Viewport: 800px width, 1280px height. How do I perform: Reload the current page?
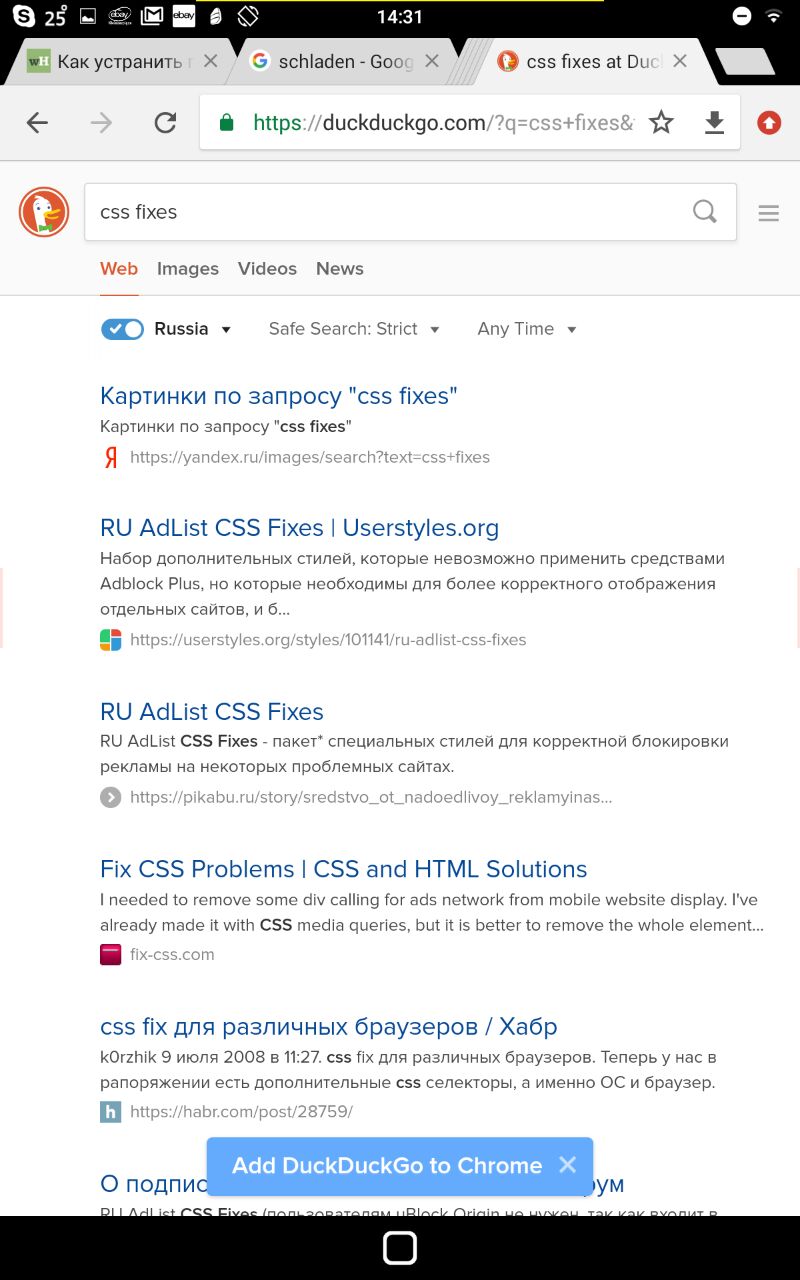point(165,123)
